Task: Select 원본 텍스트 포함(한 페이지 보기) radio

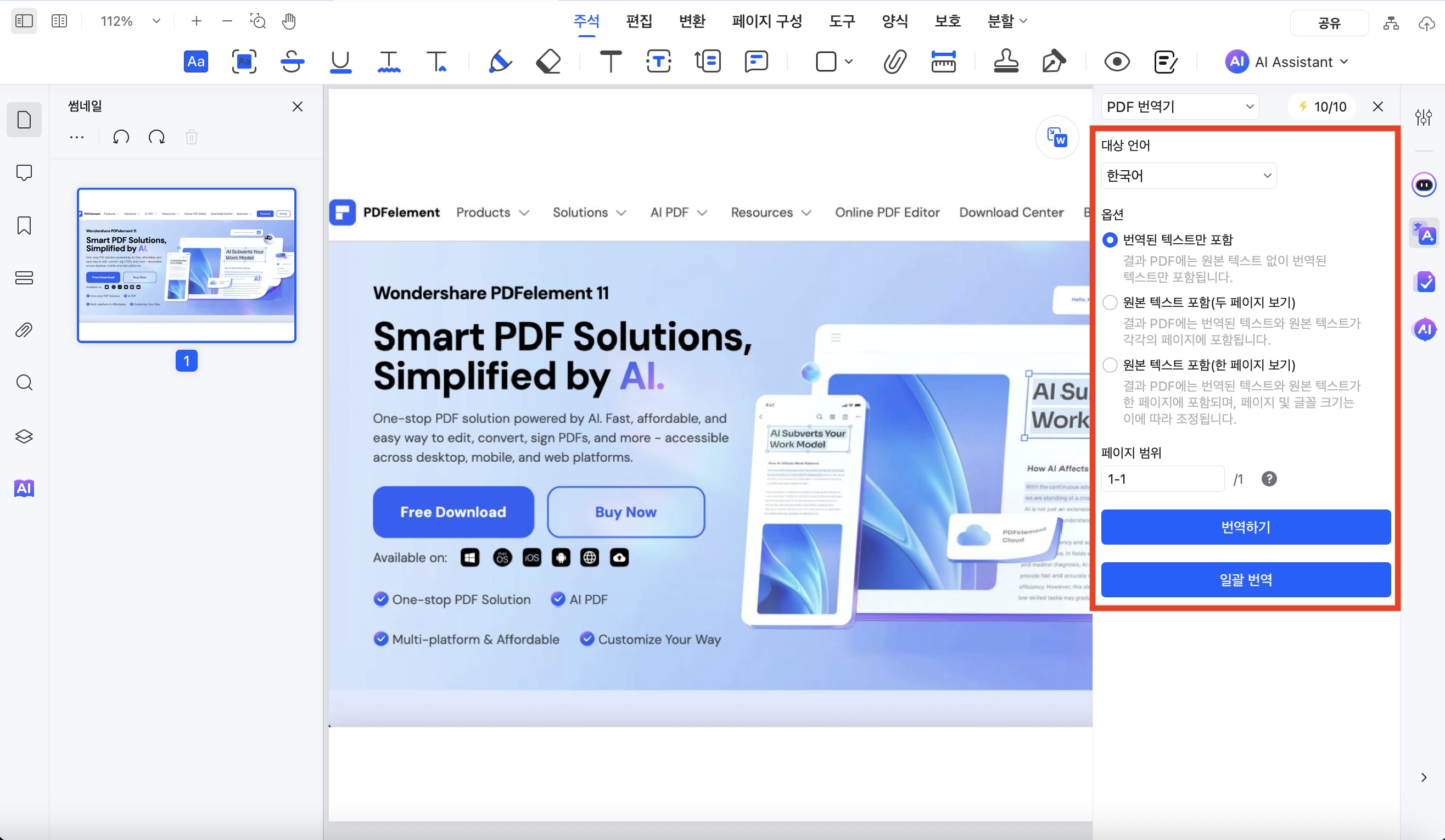Action: tap(1110, 365)
